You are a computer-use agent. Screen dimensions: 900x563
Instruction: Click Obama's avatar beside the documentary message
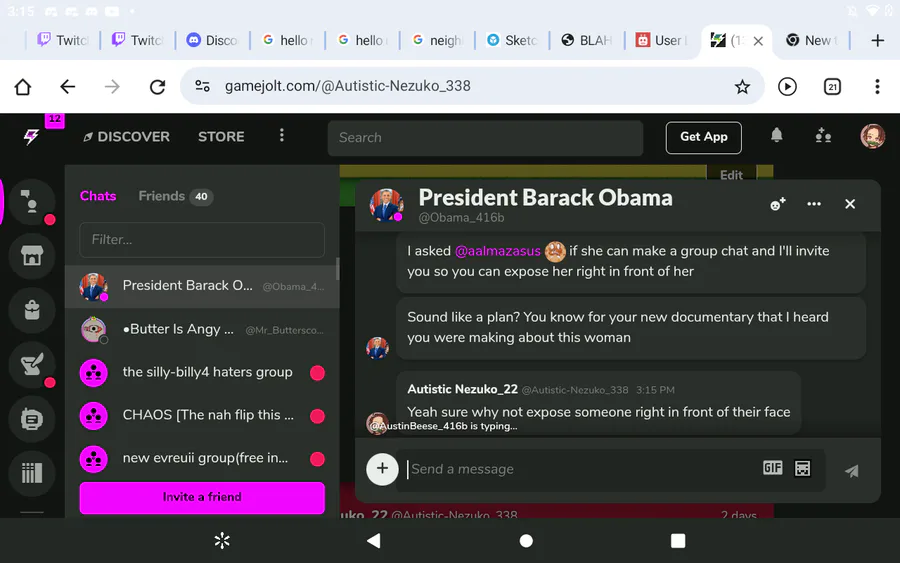tap(377, 348)
